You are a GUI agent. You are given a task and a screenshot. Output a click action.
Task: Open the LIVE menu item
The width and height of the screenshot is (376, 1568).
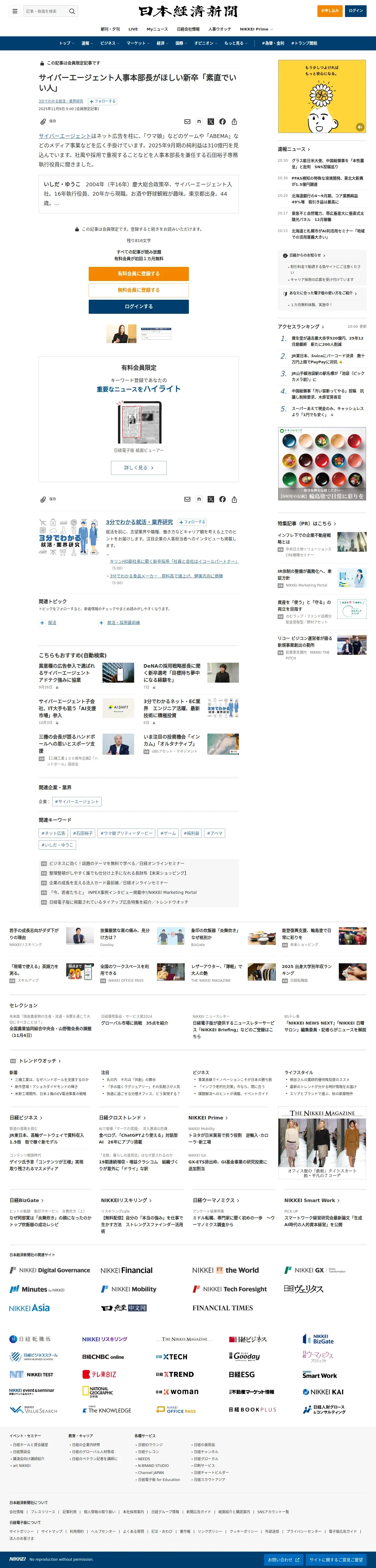click(x=133, y=29)
